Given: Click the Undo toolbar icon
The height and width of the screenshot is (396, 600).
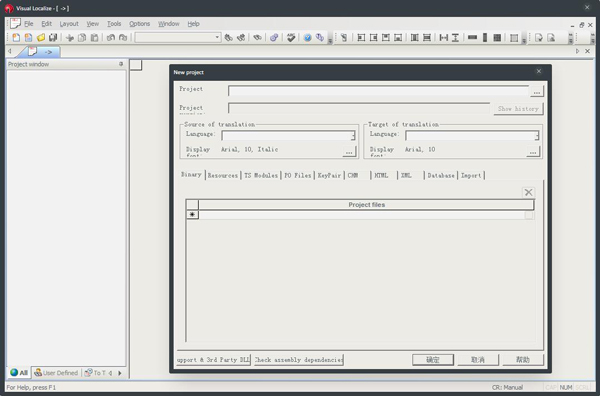Looking at the screenshot, I should [111, 37].
